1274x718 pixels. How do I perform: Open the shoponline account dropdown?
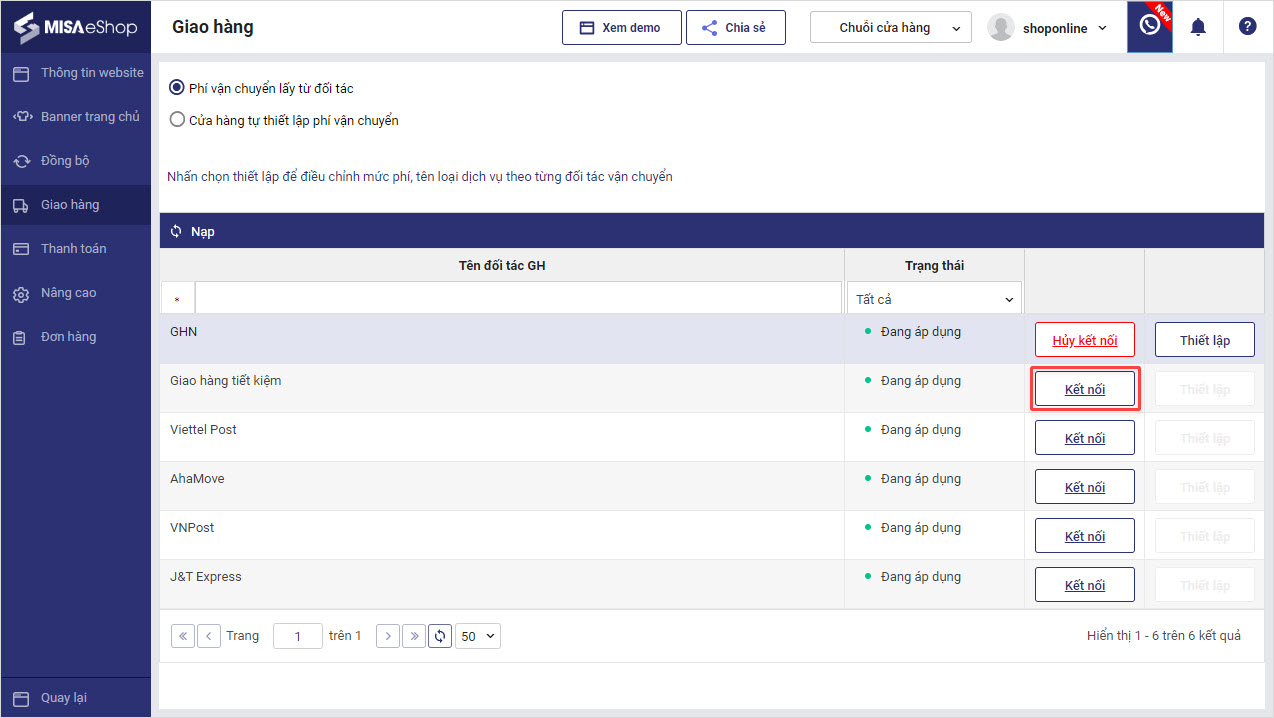tap(1048, 28)
